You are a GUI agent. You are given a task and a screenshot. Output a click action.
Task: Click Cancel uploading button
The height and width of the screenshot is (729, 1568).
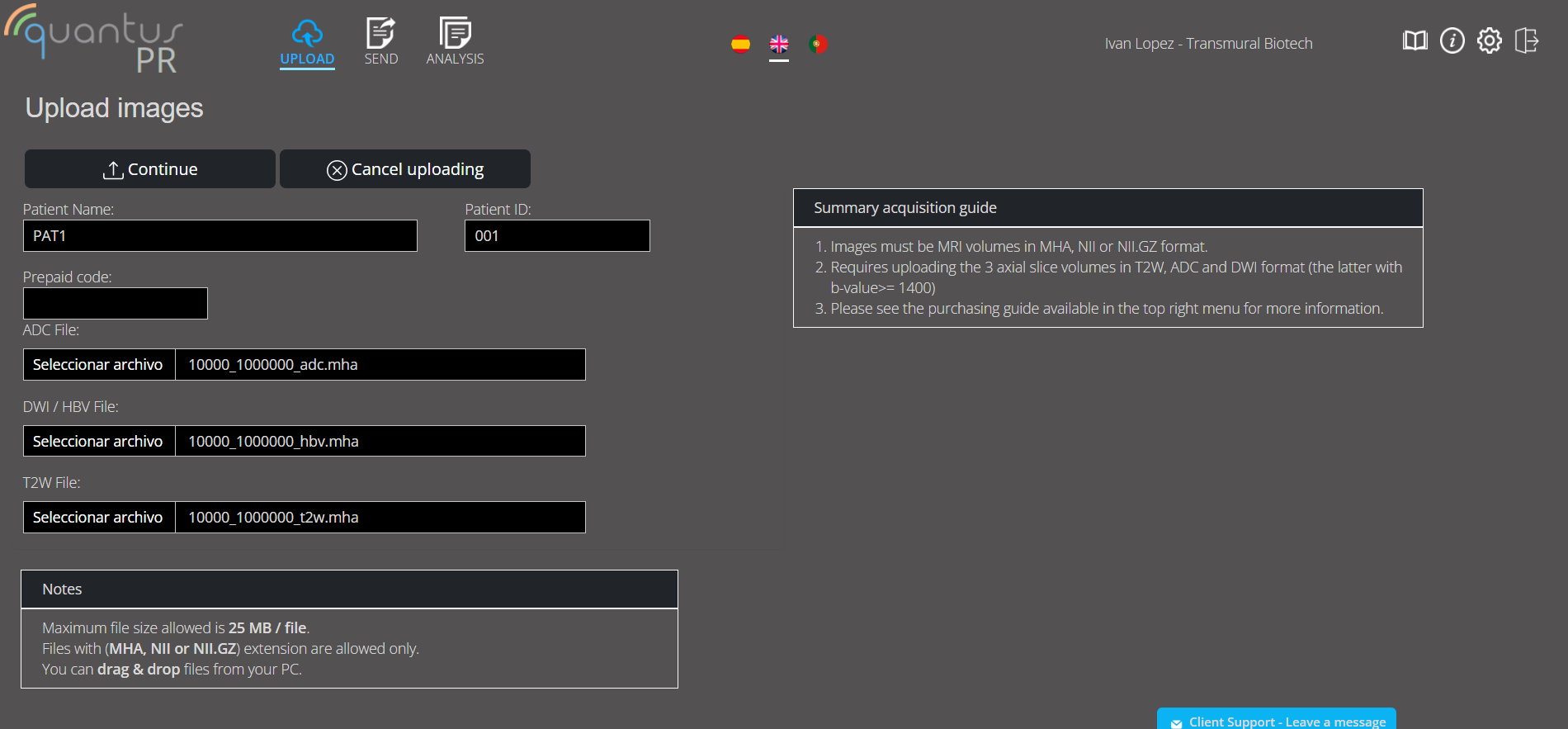[405, 169]
